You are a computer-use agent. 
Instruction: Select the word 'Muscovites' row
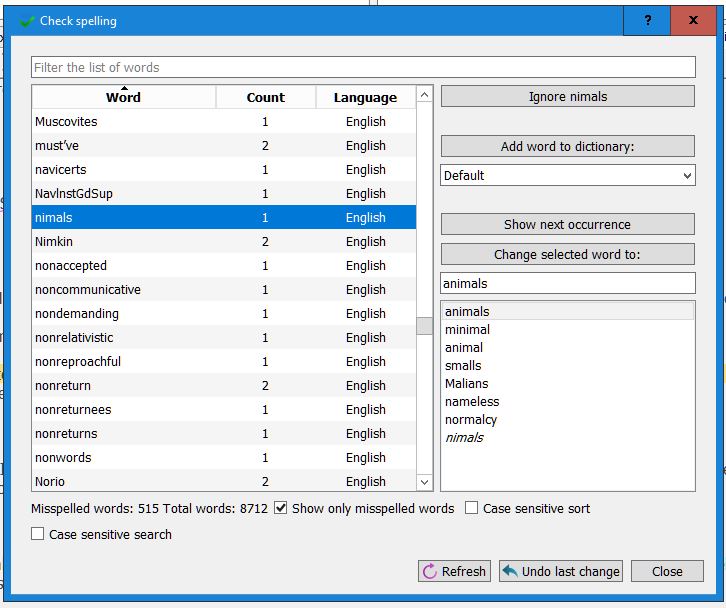point(224,122)
